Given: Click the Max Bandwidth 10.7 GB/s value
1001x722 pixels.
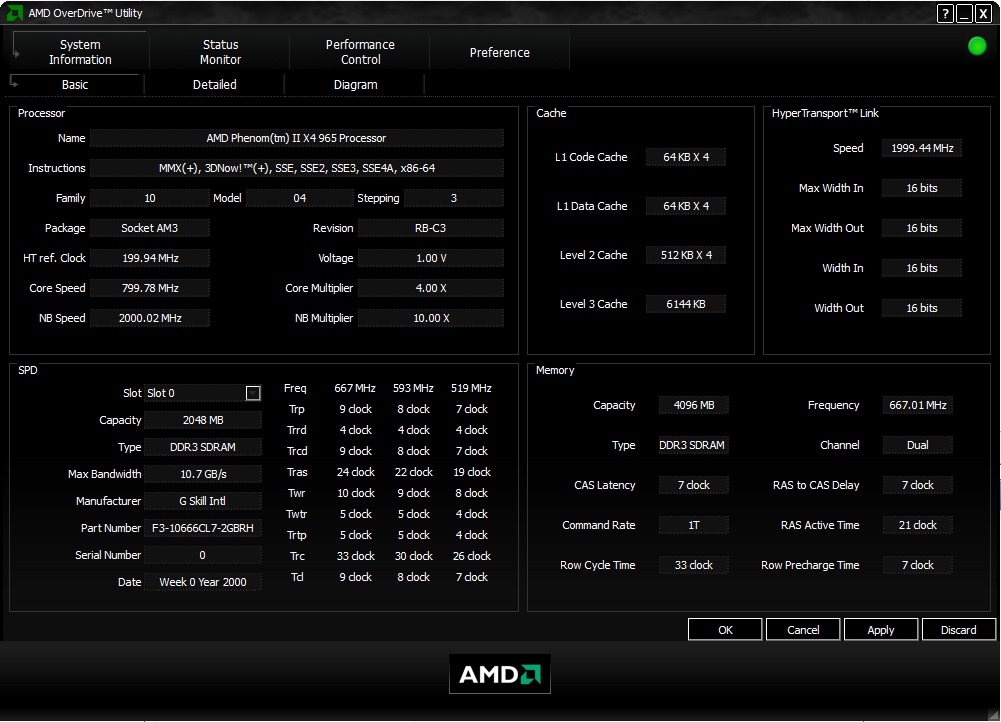Looking at the screenshot, I should [203, 474].
